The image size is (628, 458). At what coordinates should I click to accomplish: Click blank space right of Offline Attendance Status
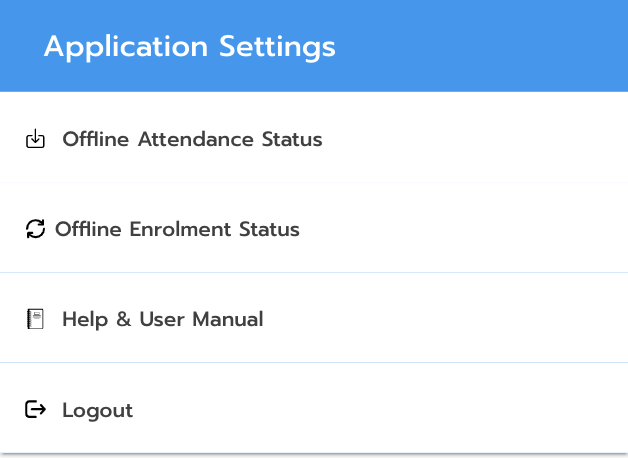click(x=480, y=139)
